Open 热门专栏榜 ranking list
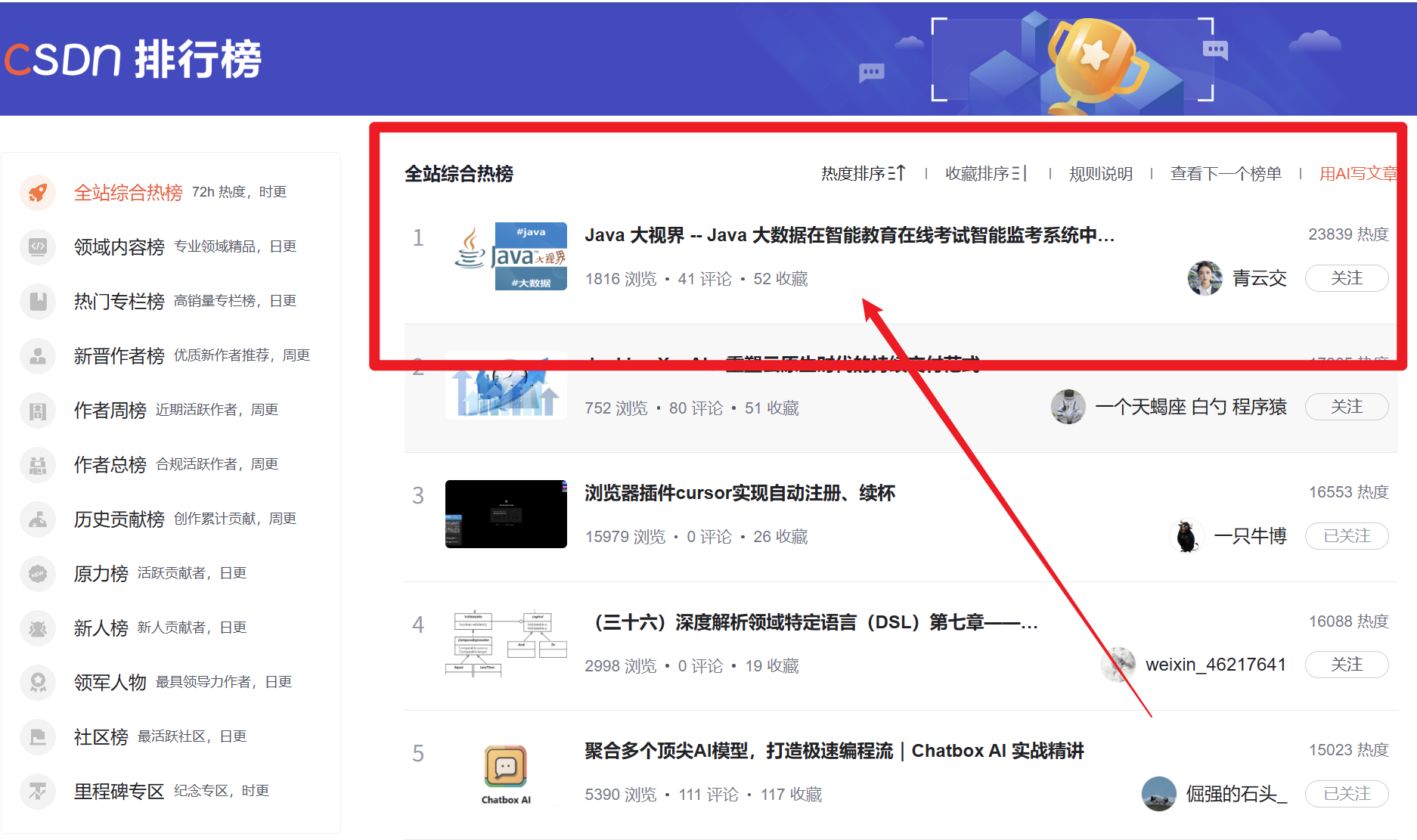The image size is (1417, 840). point(119,302)
